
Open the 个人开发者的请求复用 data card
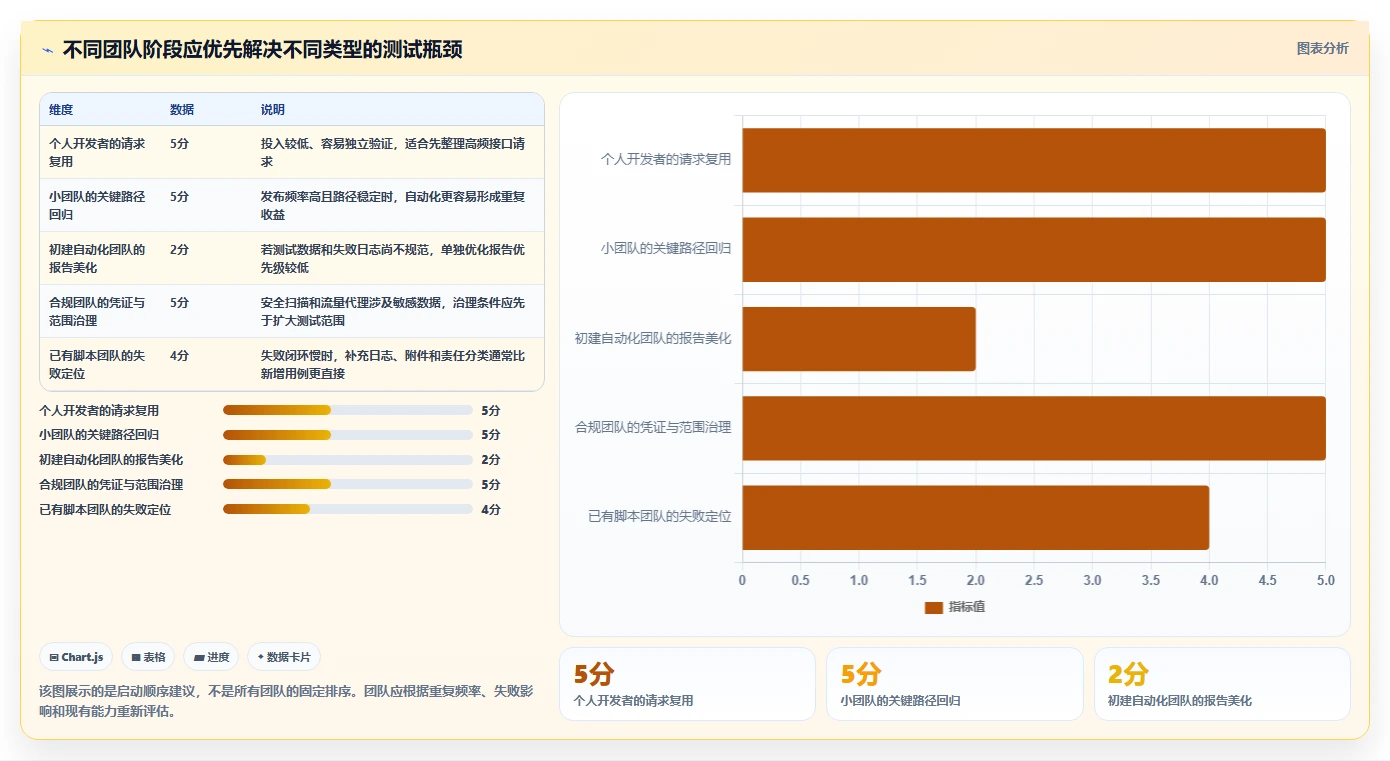pos(687,684)
